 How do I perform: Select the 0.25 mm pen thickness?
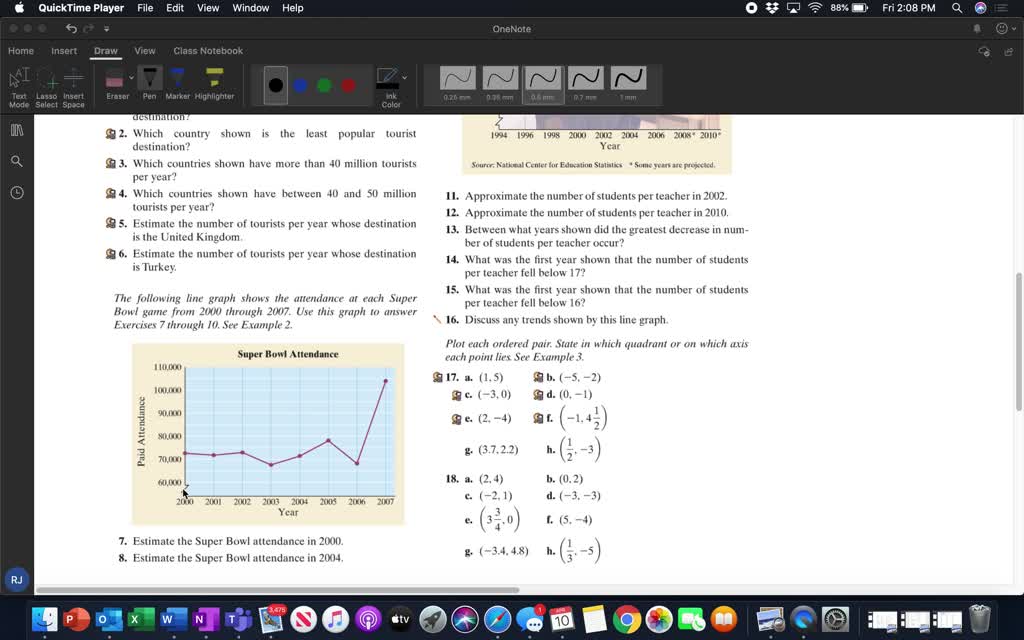457,80
